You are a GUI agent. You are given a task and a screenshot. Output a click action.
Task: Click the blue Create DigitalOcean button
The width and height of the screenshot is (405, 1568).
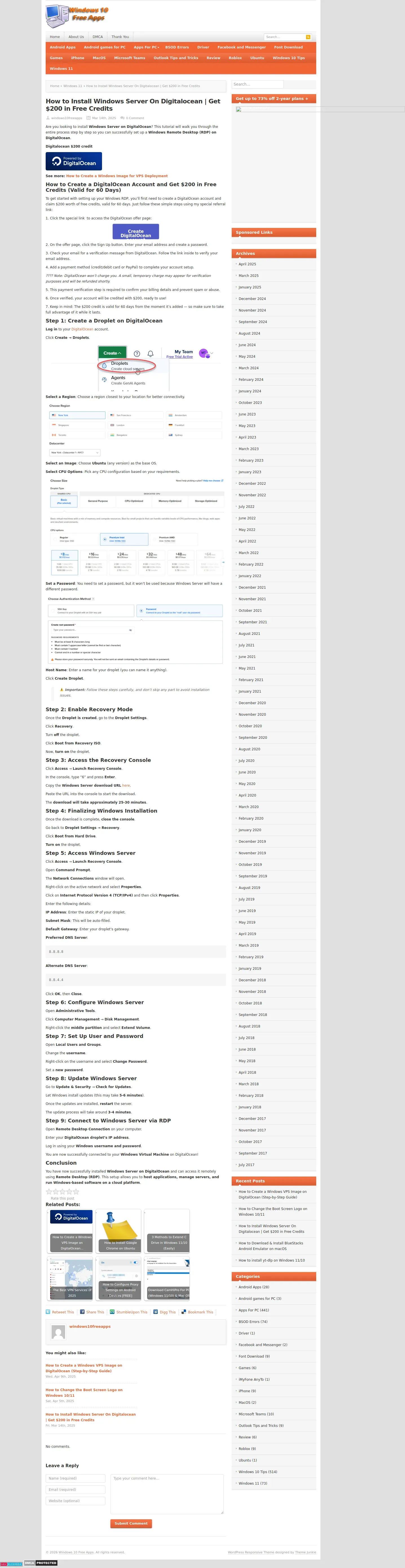(x=136, y=231)
